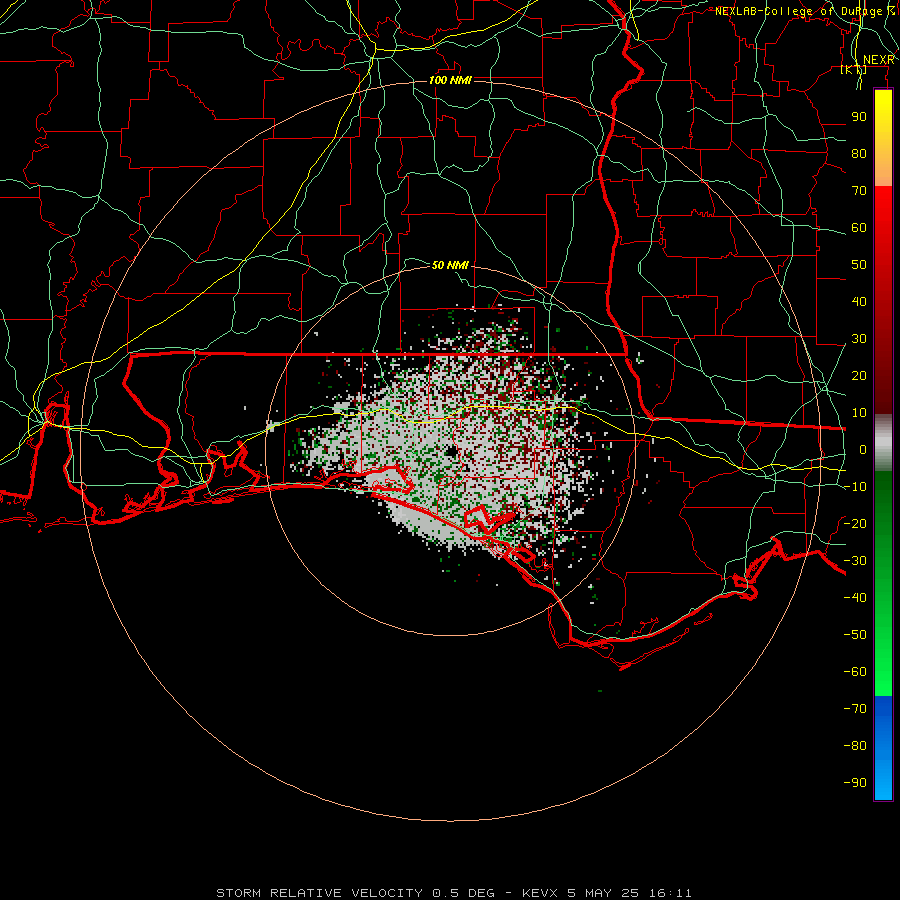Image resolution: width=900 pixels, height=900 pixels.
Task: Select the "-60" velocity scale label
Action: [855, 672]
